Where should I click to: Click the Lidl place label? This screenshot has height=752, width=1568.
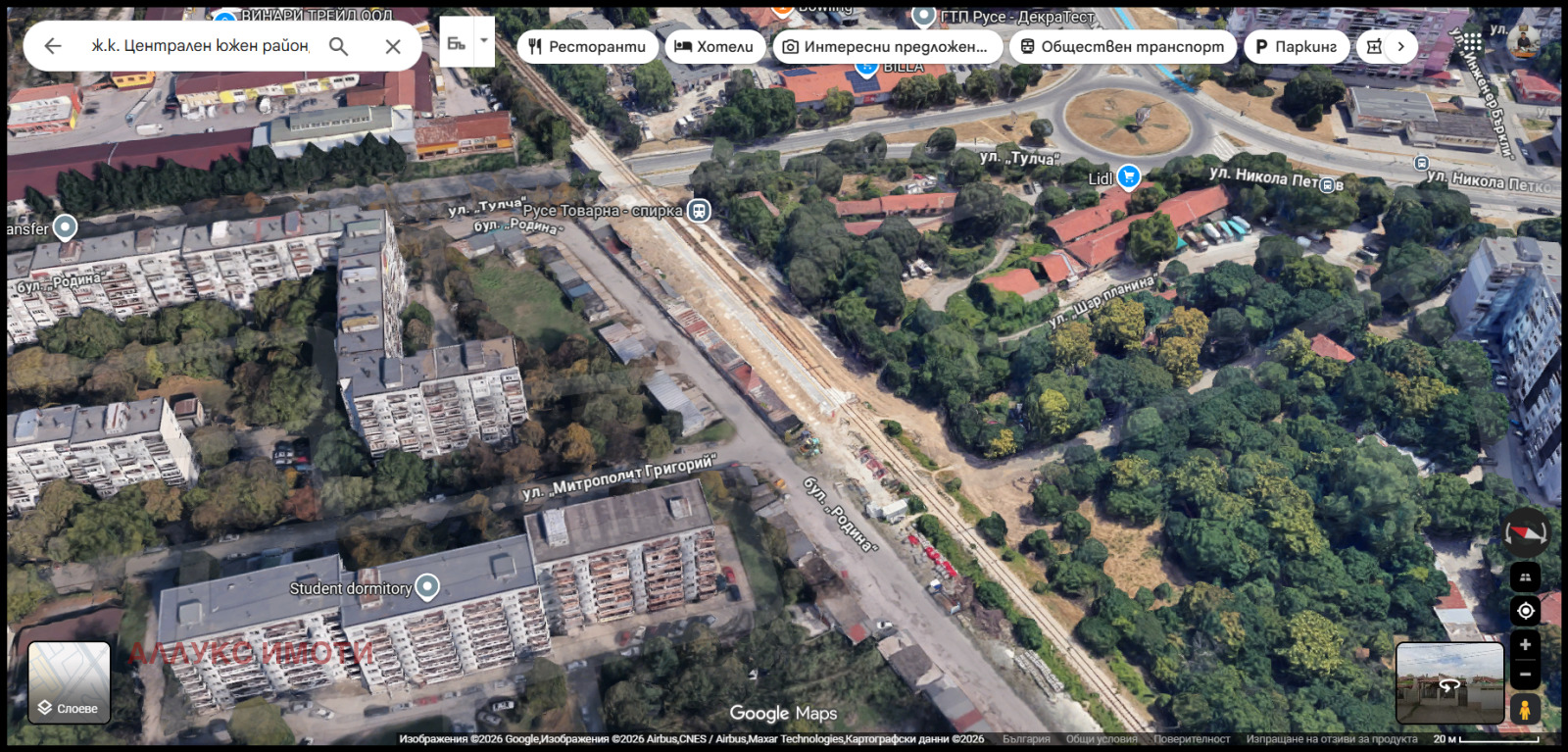1101,178
